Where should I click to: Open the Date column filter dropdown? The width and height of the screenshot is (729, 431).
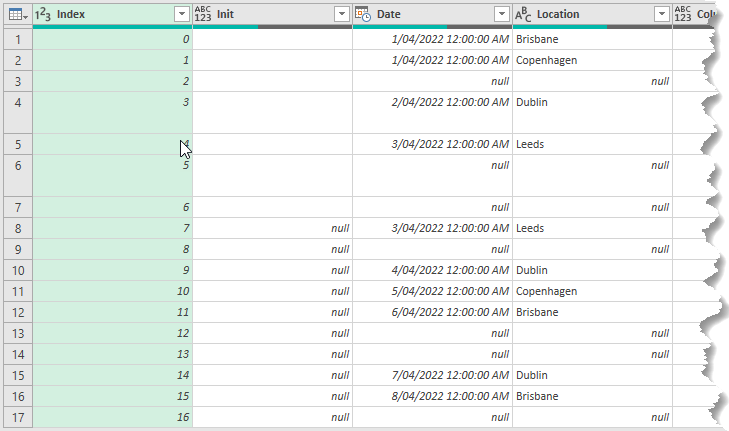pos(502,14)
